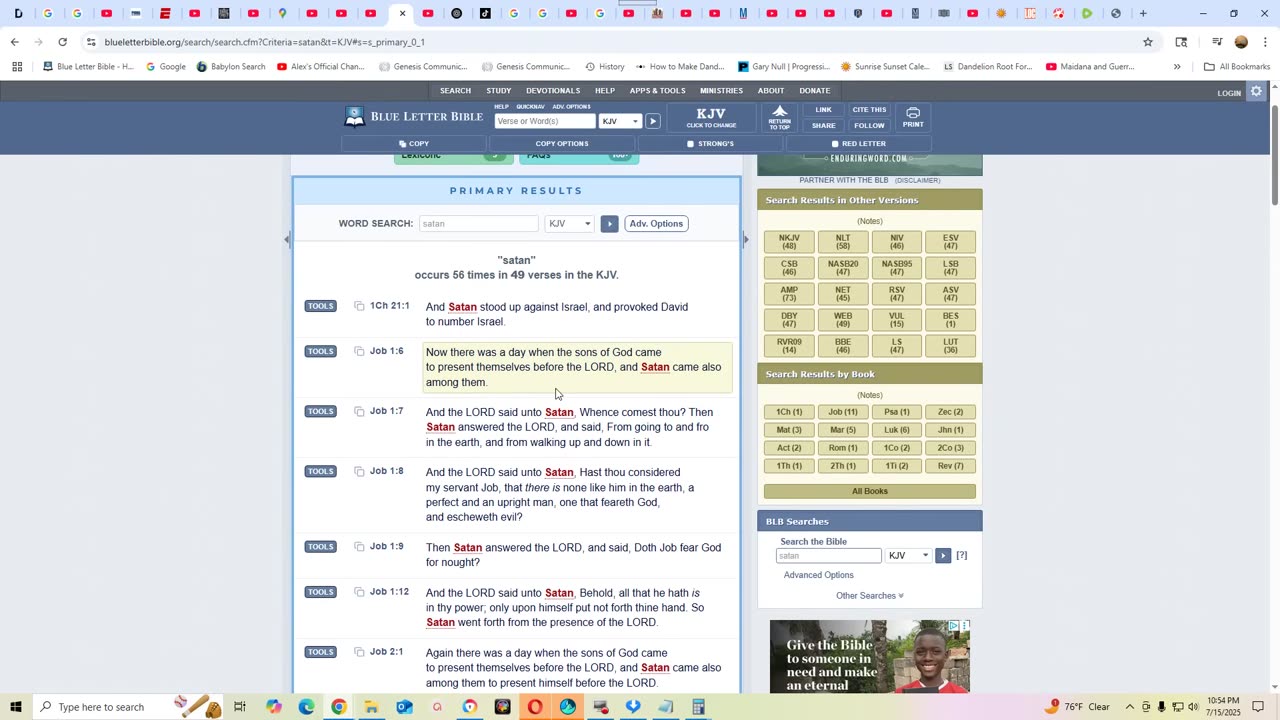Open KJV dropdown in Word Search row
Screen dimensions: 1280x720
pos(570,224)
